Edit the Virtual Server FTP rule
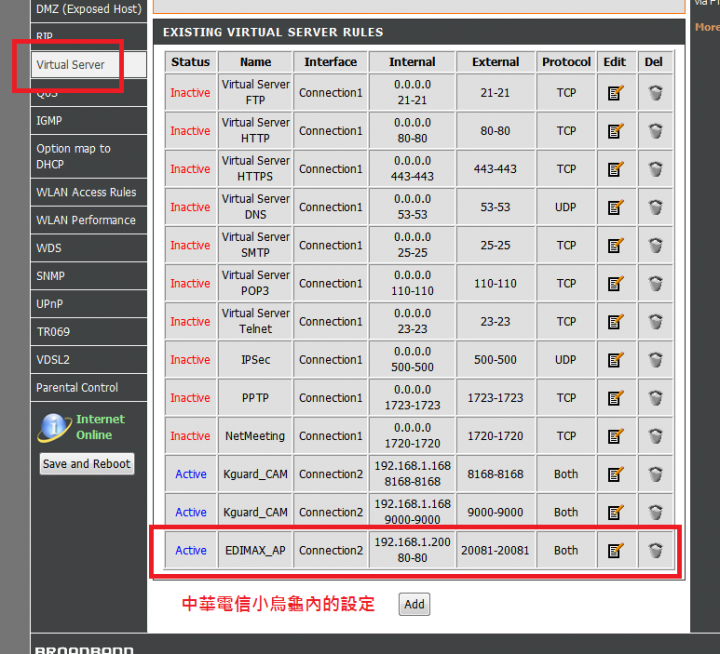 click(615, 93)
